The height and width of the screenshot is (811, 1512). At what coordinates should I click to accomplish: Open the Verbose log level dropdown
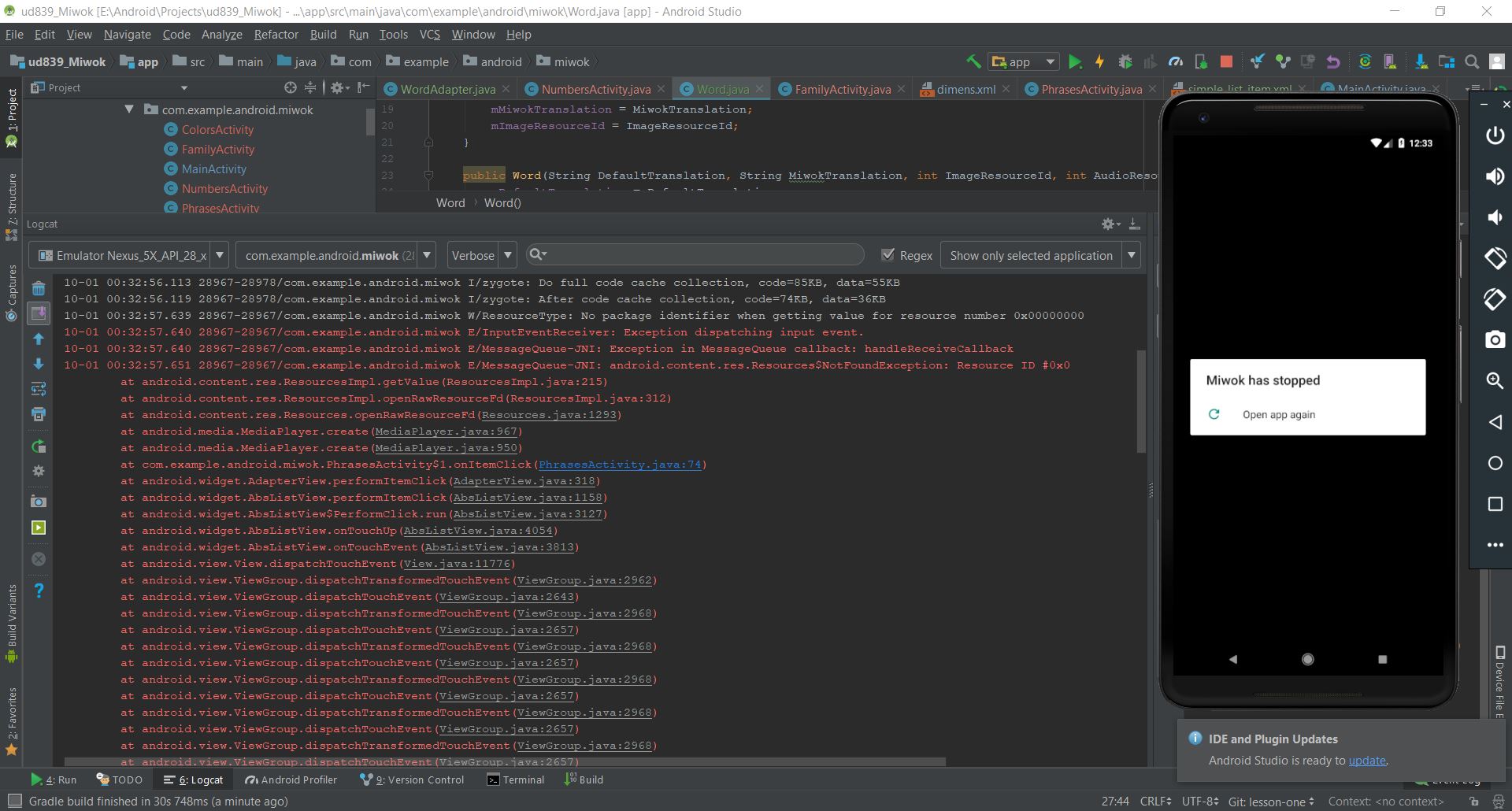coord(481,255)
